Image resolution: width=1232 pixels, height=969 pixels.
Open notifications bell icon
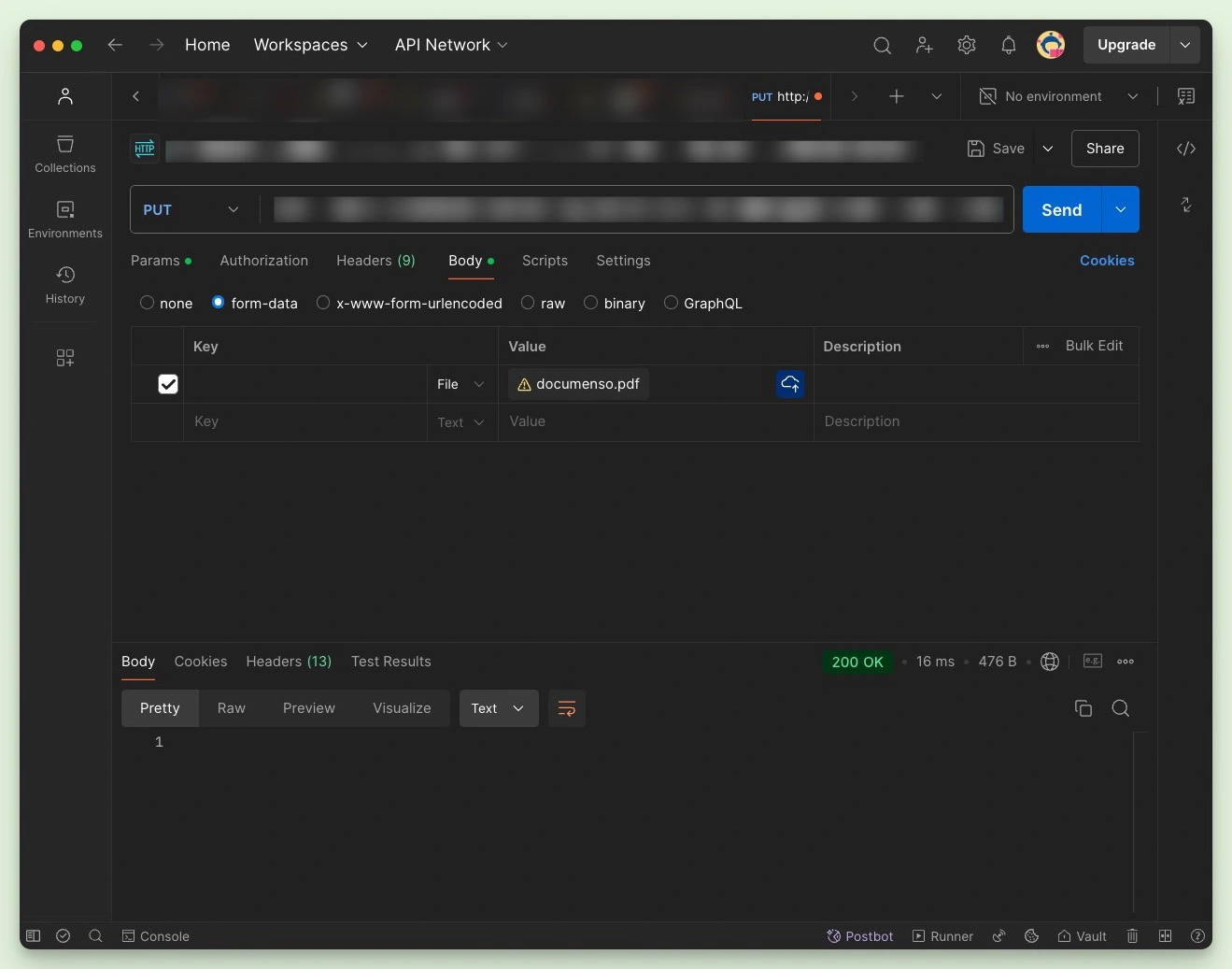pyautogui.click(x=1008, y=45)
